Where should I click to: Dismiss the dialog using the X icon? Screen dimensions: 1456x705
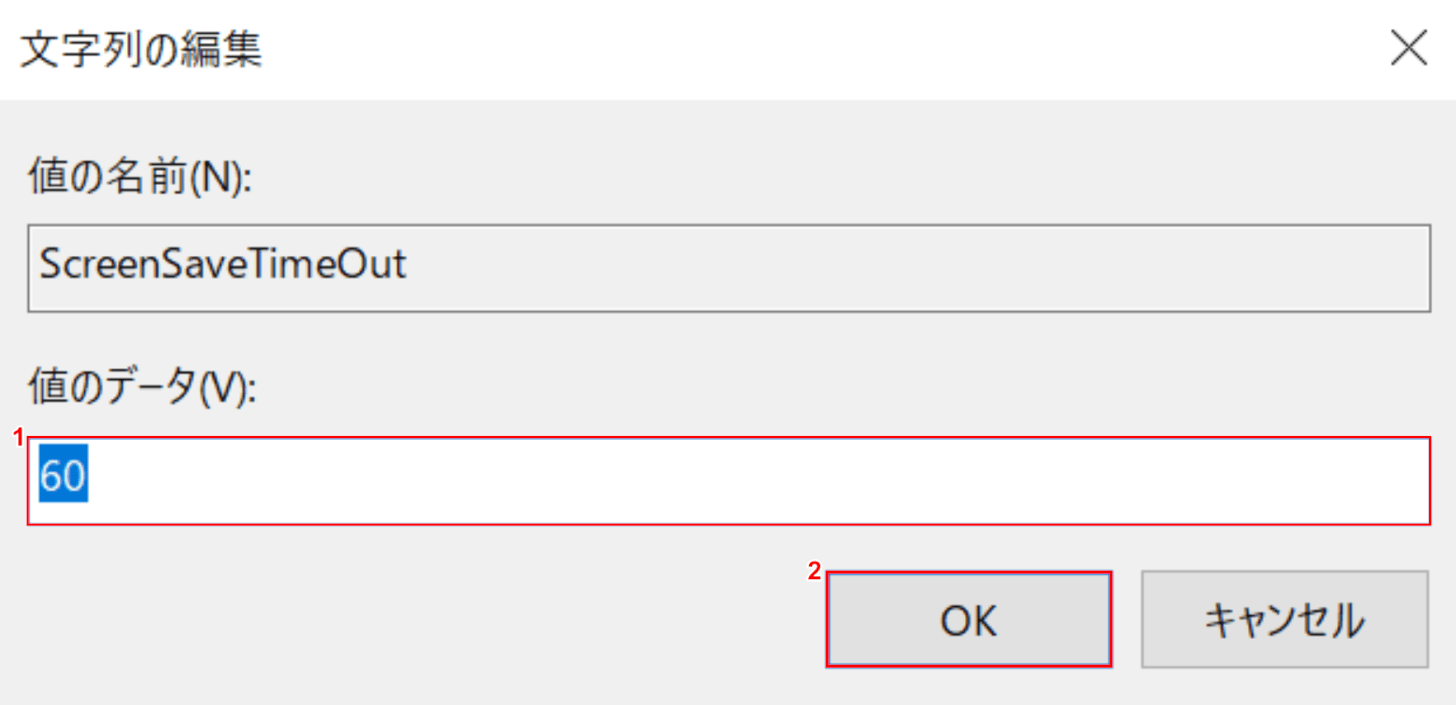pyautogui.click(x=1409, y=50)
